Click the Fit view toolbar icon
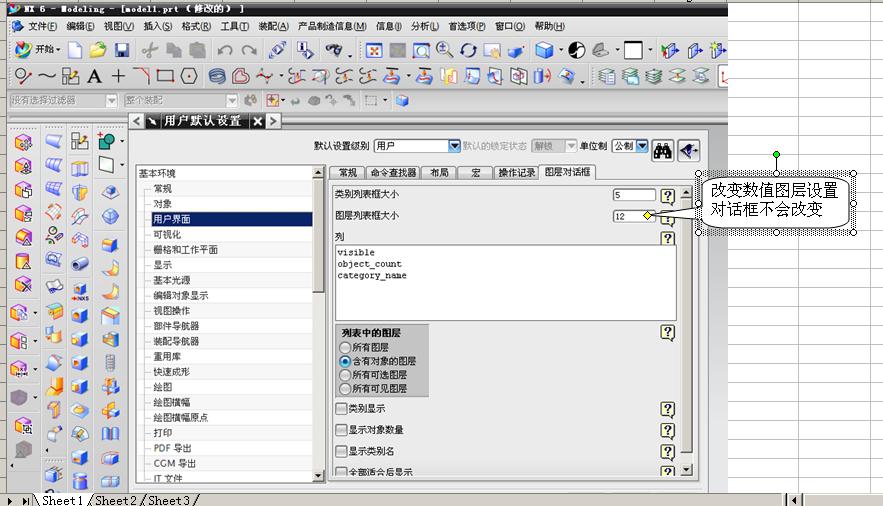This screenshot has width=883, height=506. [x=373, y=51]
